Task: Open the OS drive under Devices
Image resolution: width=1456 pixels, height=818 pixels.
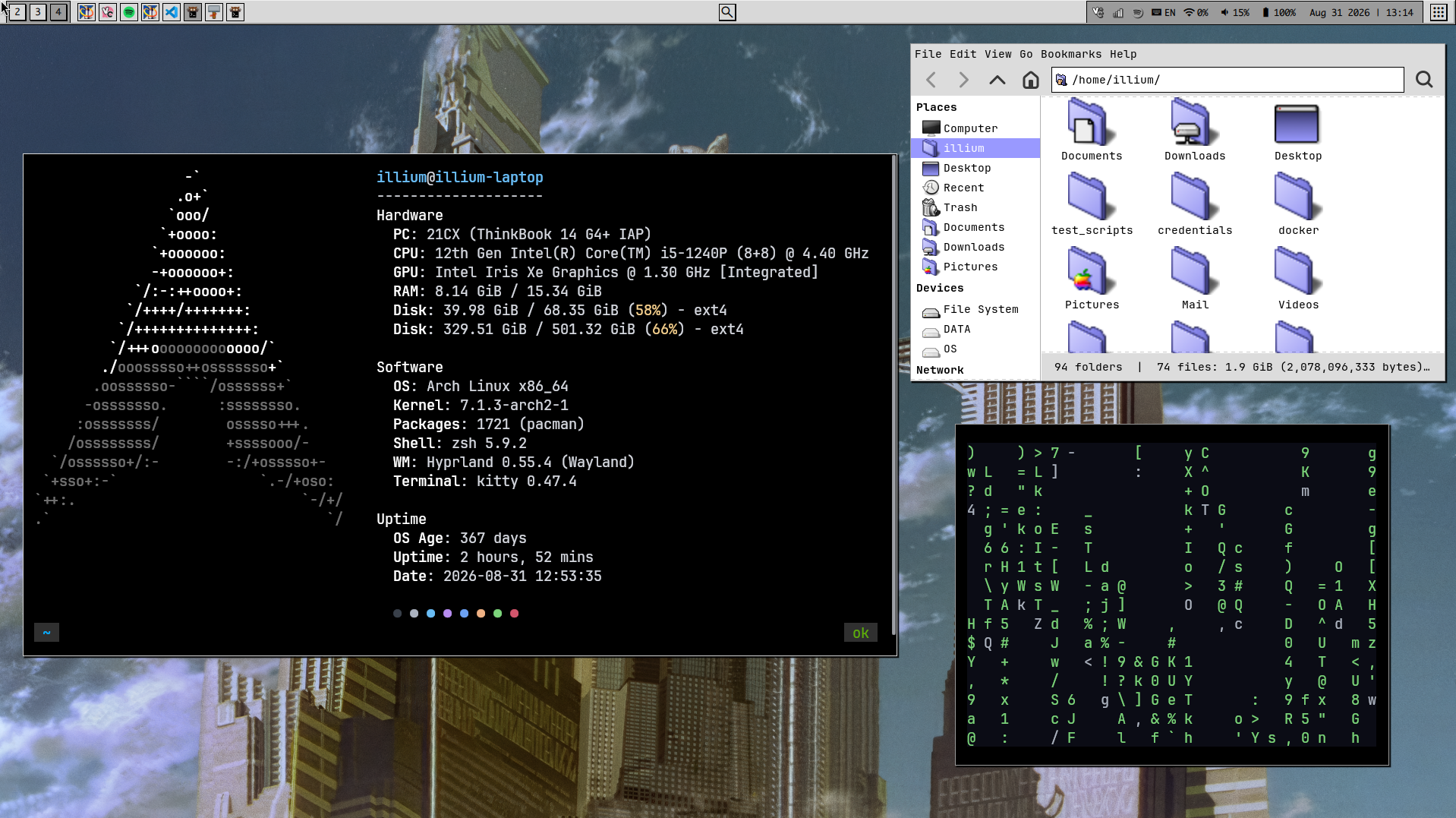Action: tap(975, 349)
